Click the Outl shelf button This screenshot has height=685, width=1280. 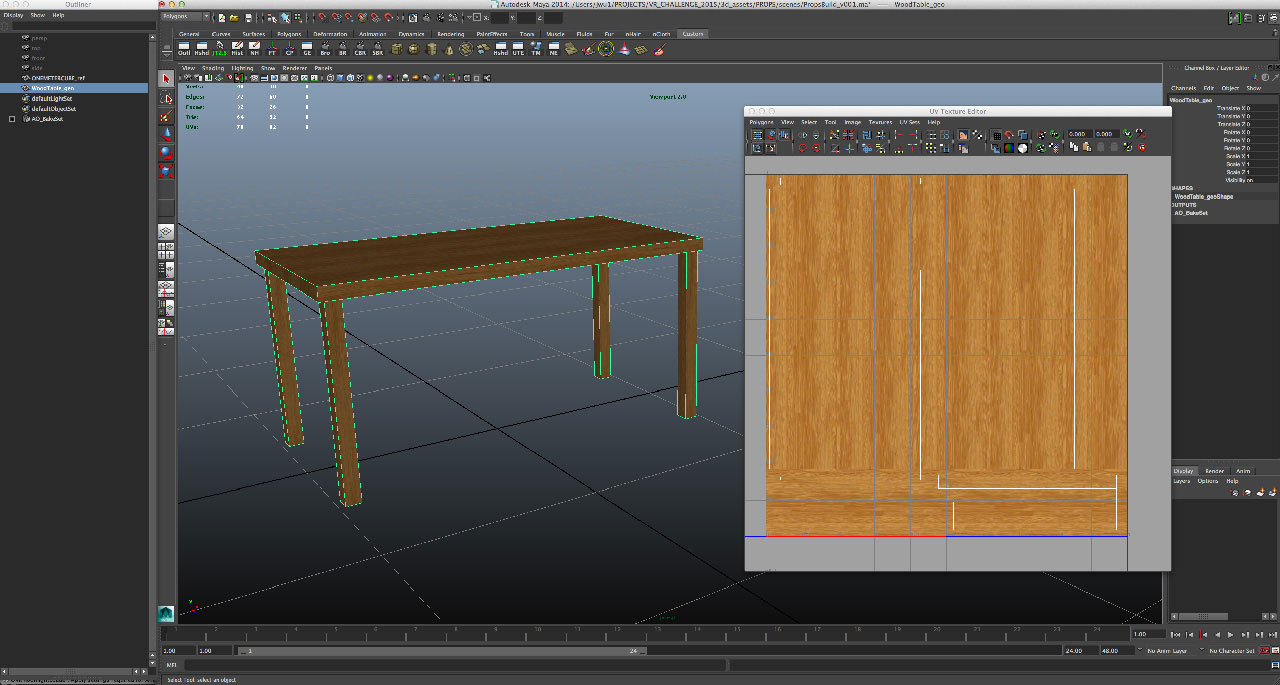[184, 49]
